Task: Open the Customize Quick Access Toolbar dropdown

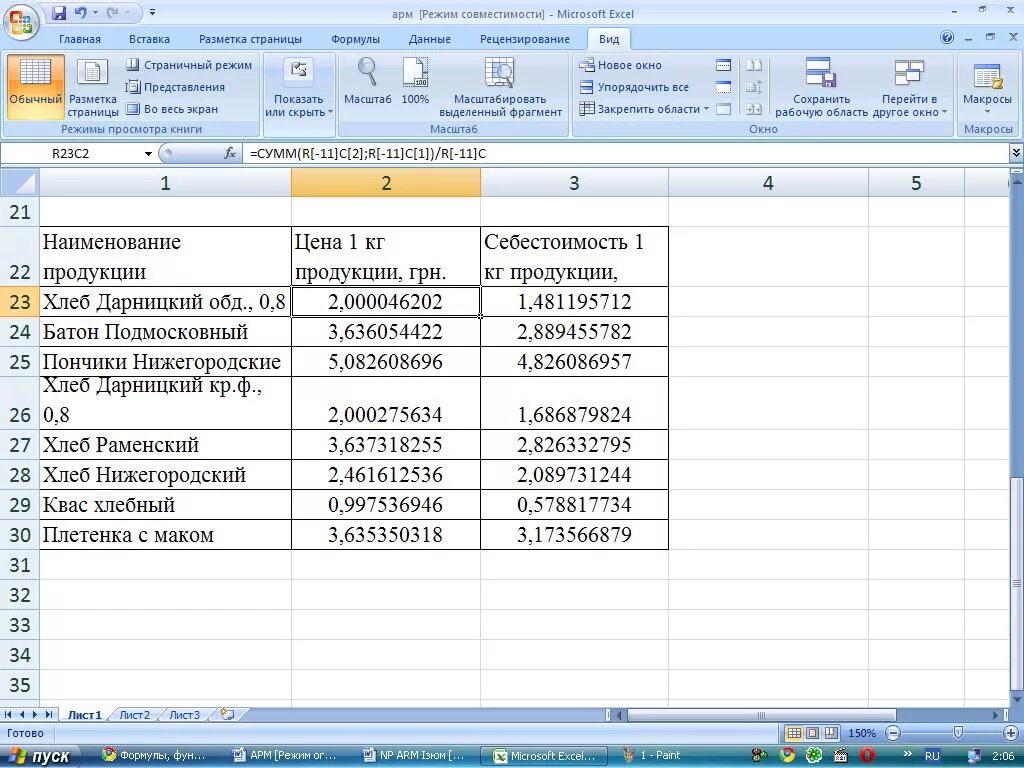Action: pos(152,12)
